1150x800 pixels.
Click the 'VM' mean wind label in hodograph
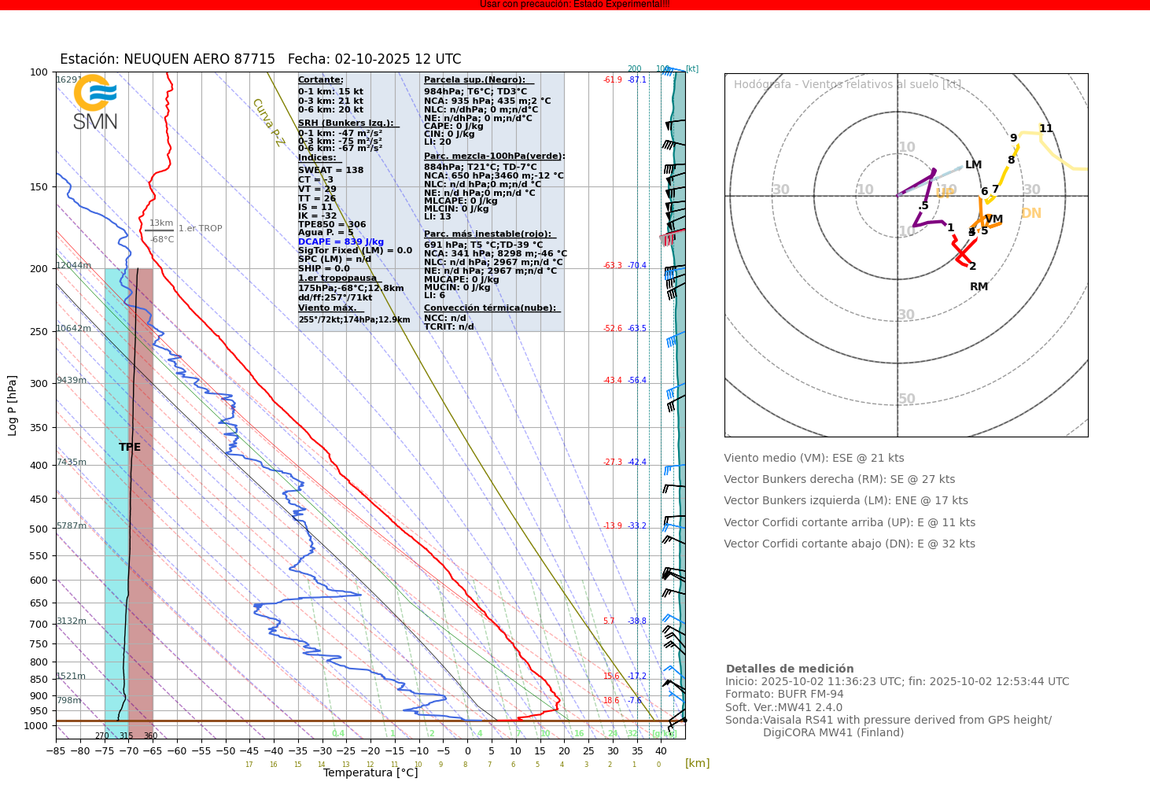click(x=994, y=219)
